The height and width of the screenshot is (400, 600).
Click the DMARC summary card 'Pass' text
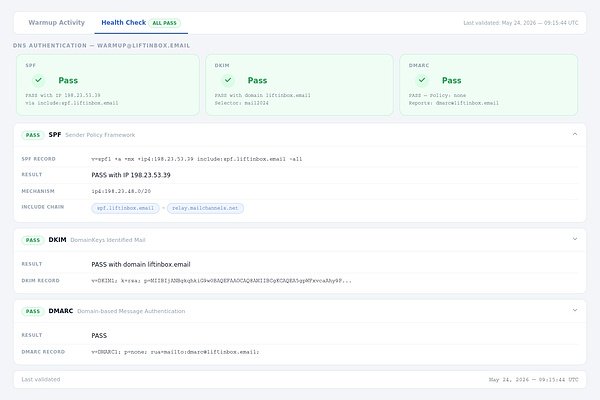(x=452, y=80)
